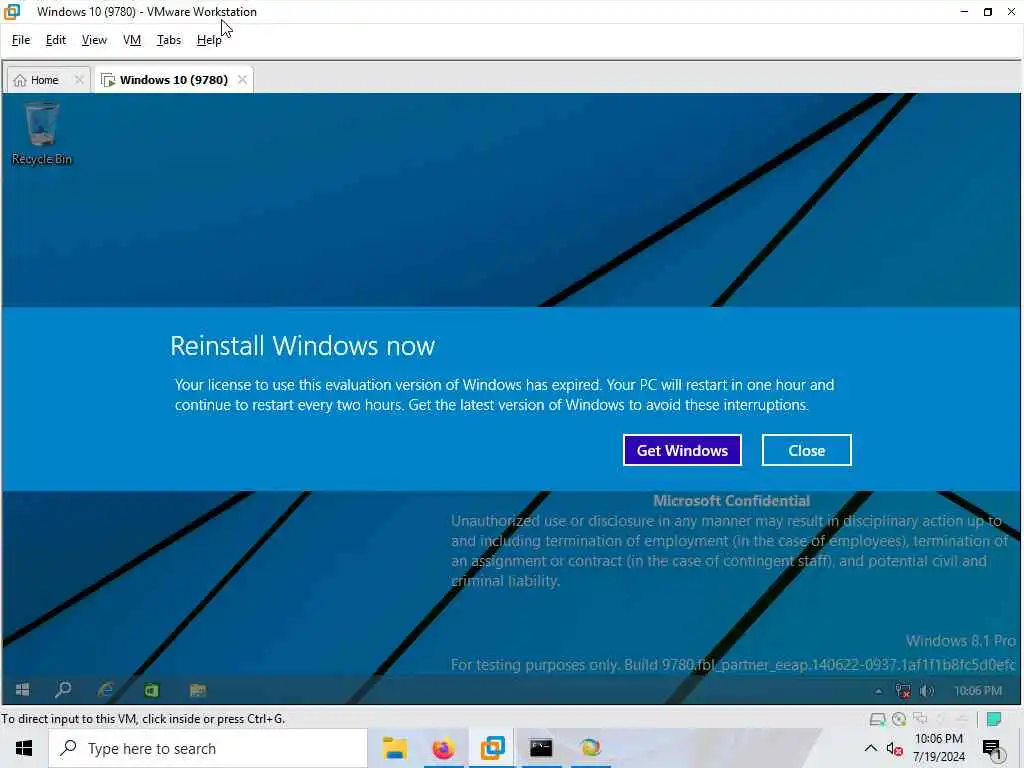Click the VMware hard disk status icon

[877, 719]
